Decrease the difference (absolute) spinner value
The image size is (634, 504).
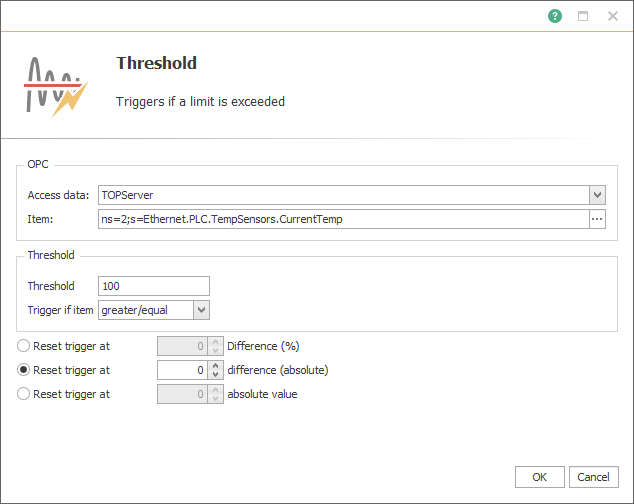pyautogui.click(x=216, y=375)
